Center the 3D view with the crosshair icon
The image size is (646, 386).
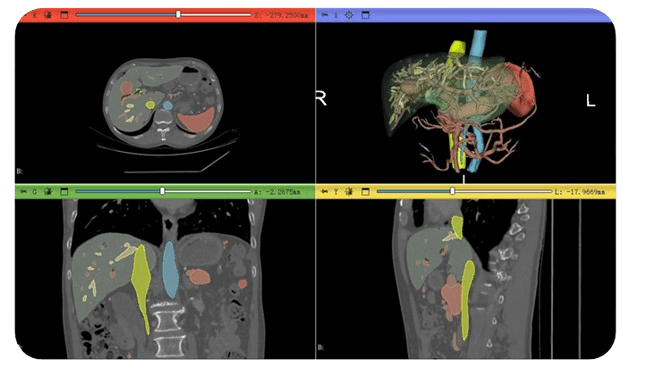coord(349,15)
